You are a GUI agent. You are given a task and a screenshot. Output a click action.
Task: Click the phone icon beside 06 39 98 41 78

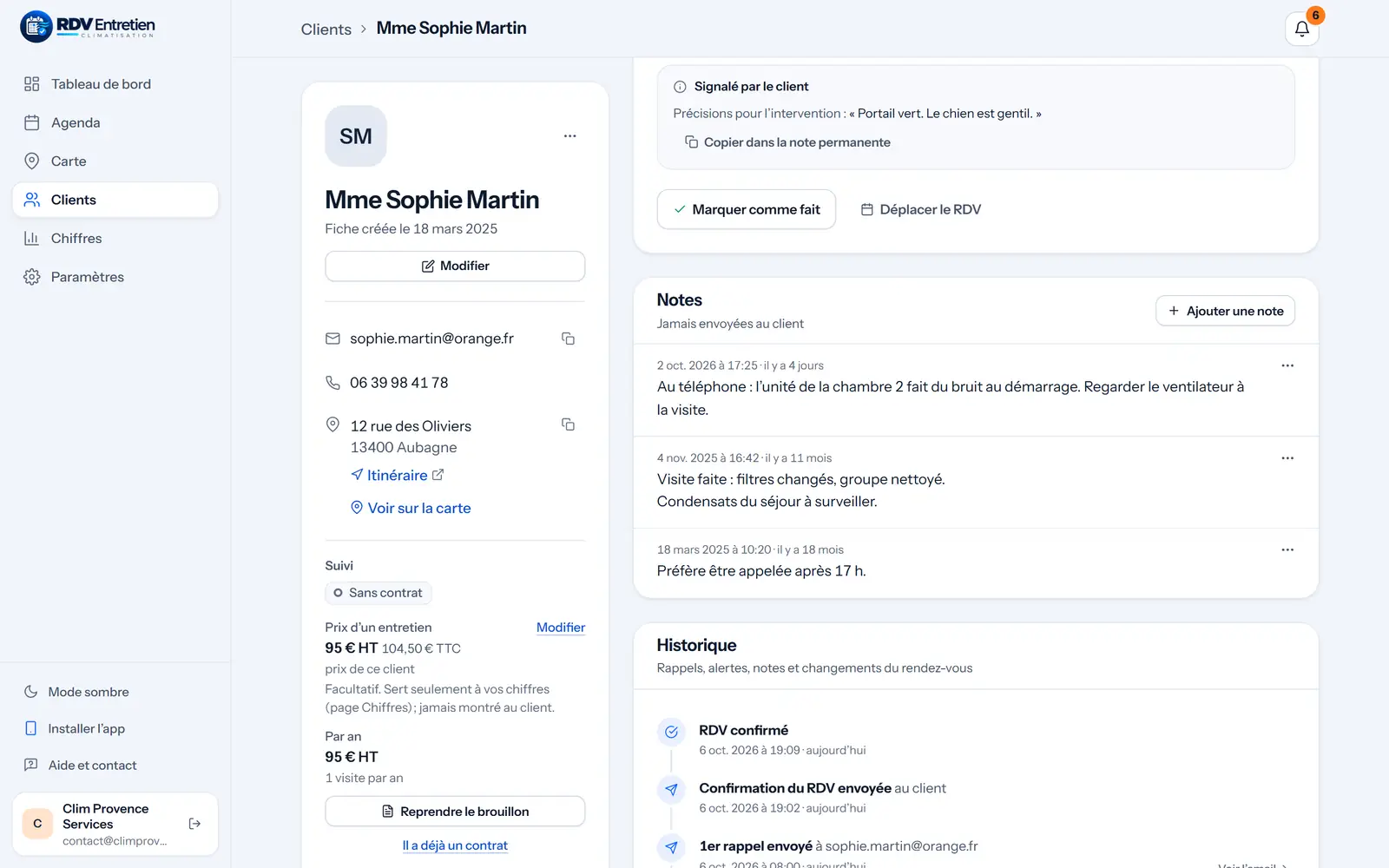click(332, 383)
